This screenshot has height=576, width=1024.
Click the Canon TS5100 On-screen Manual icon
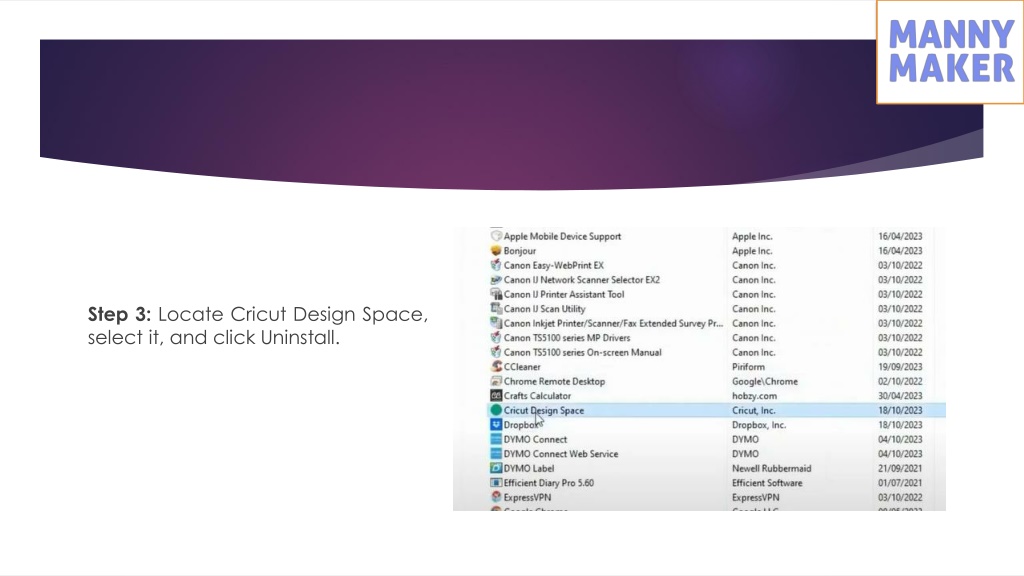pyautogui.click(x=496, y=352)
